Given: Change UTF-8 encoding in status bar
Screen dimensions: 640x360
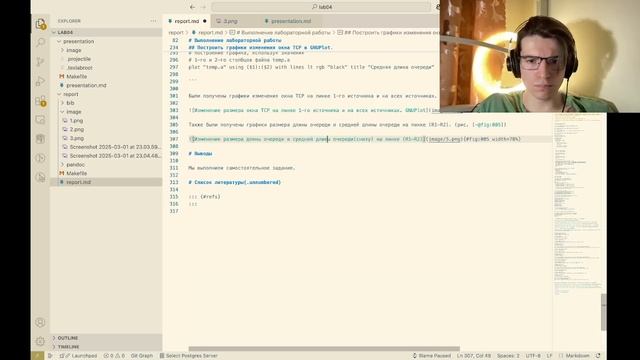Looking at the screenshot, I should (533, 356).
